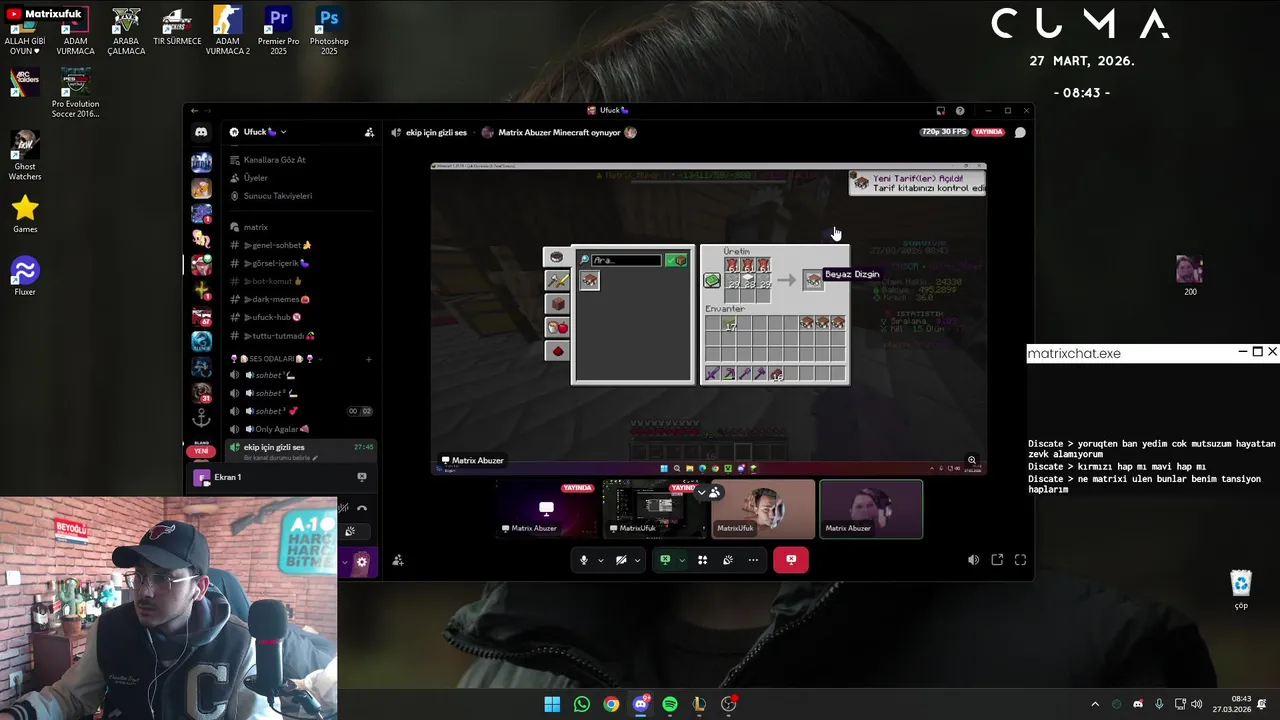Click invite friends icon at call bottom-left
Viewport: 1280px width, 720px height.
click(x=398, y=561)
